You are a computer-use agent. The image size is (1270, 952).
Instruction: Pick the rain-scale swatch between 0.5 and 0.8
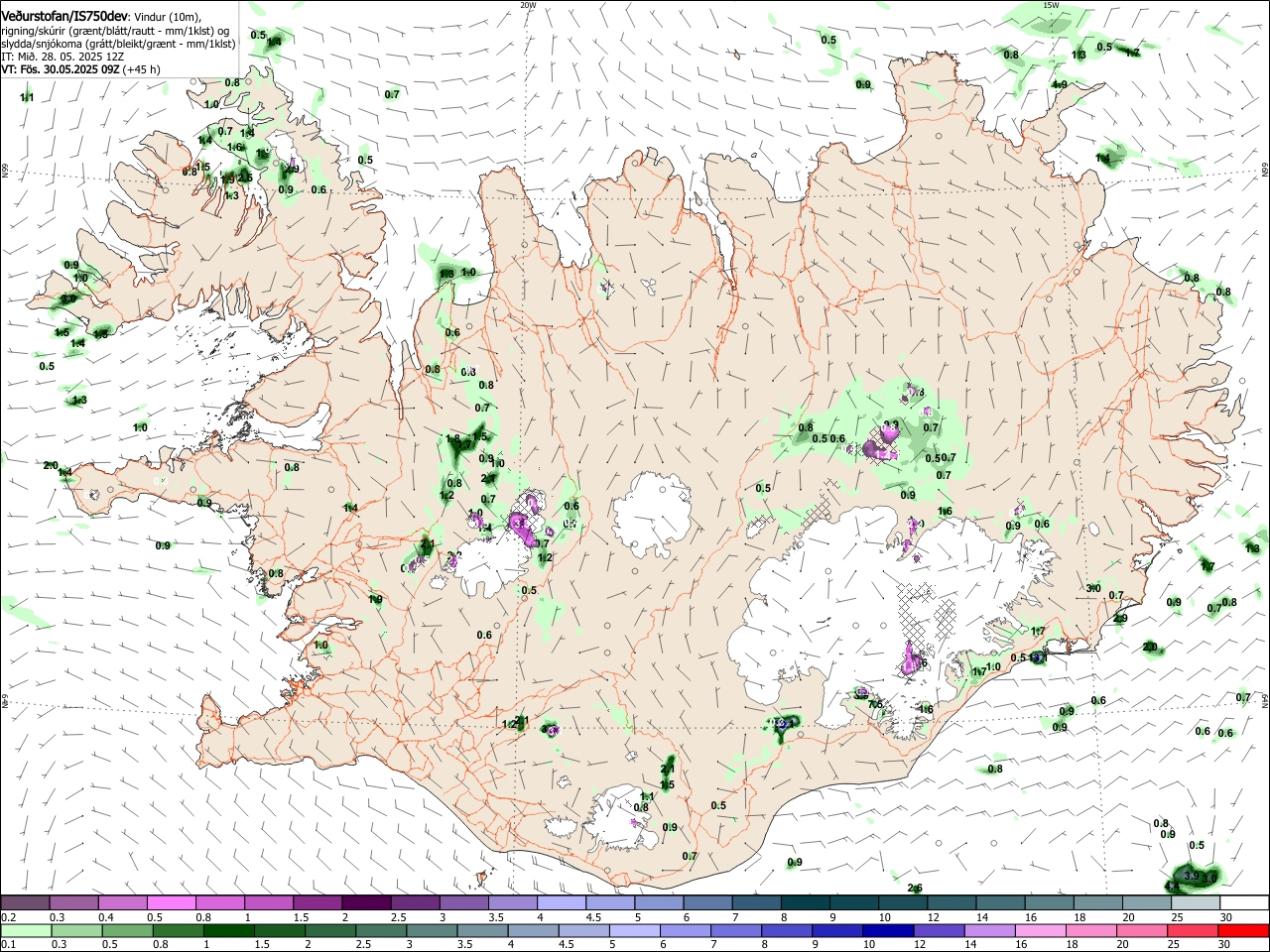coord(126,930)
